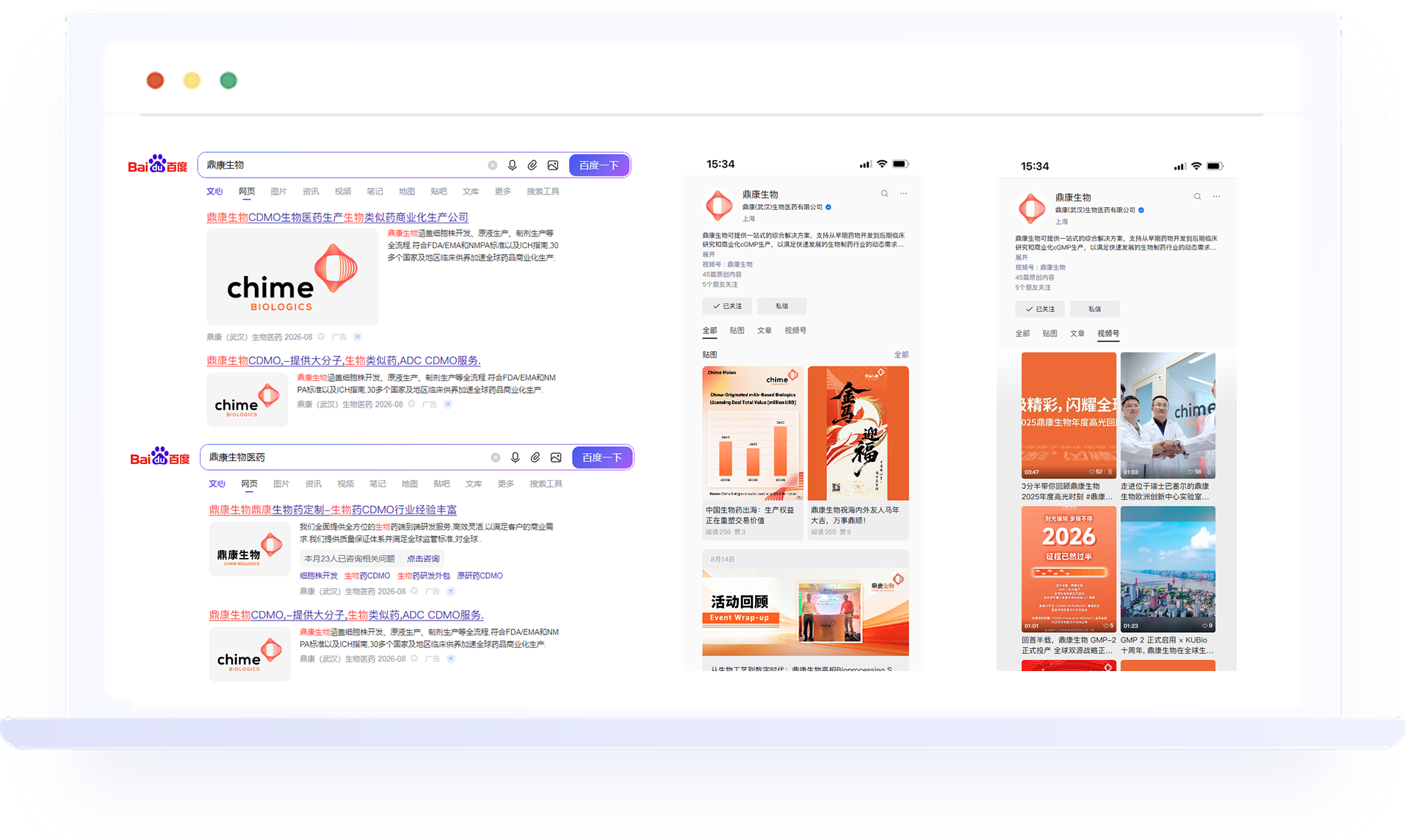
Task: Select the 文章 tab on the right phone
Action: pyautogui.click(x=1077, y=333)
